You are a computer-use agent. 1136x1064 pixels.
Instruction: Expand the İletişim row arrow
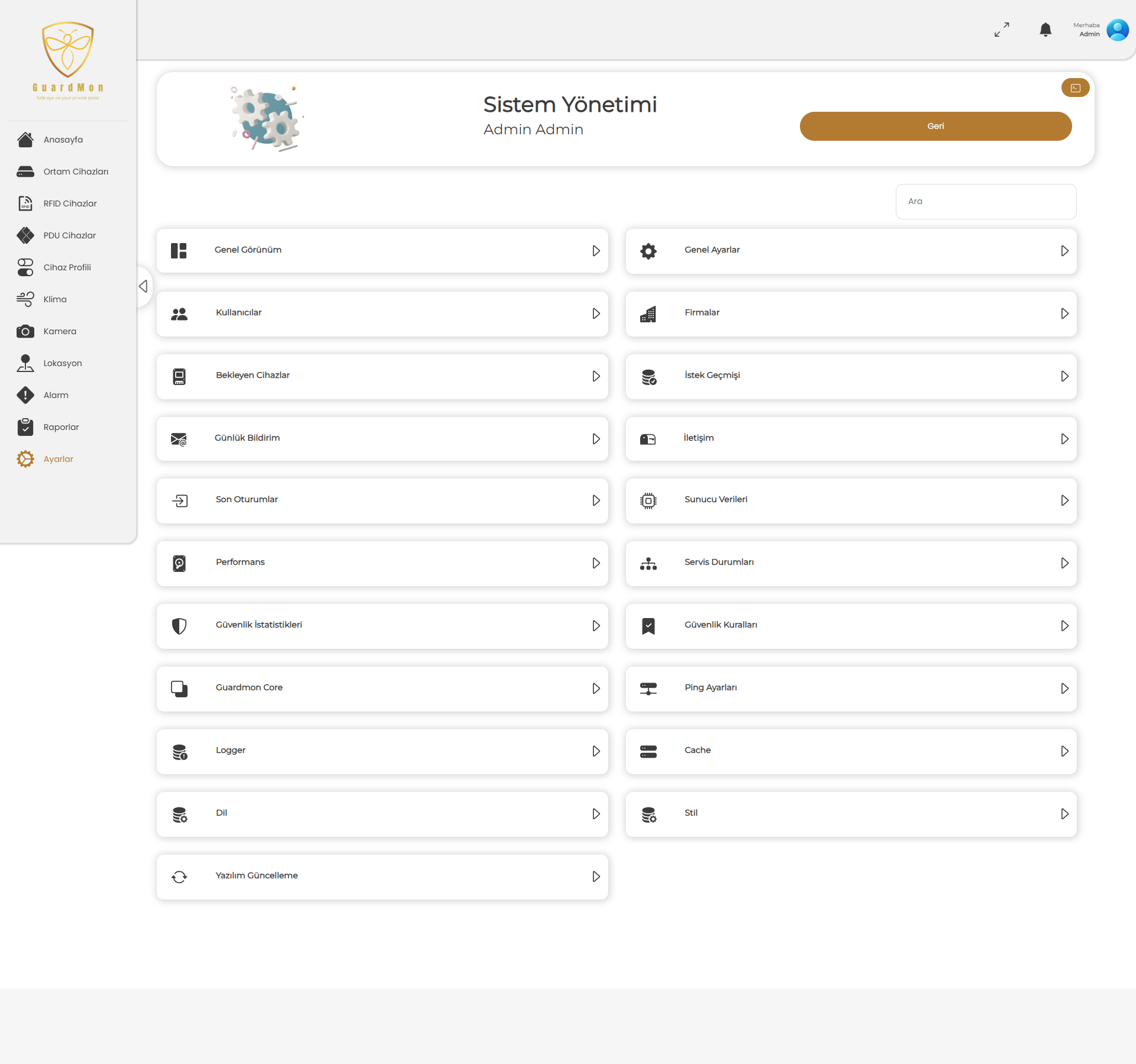pos(1064,439)
